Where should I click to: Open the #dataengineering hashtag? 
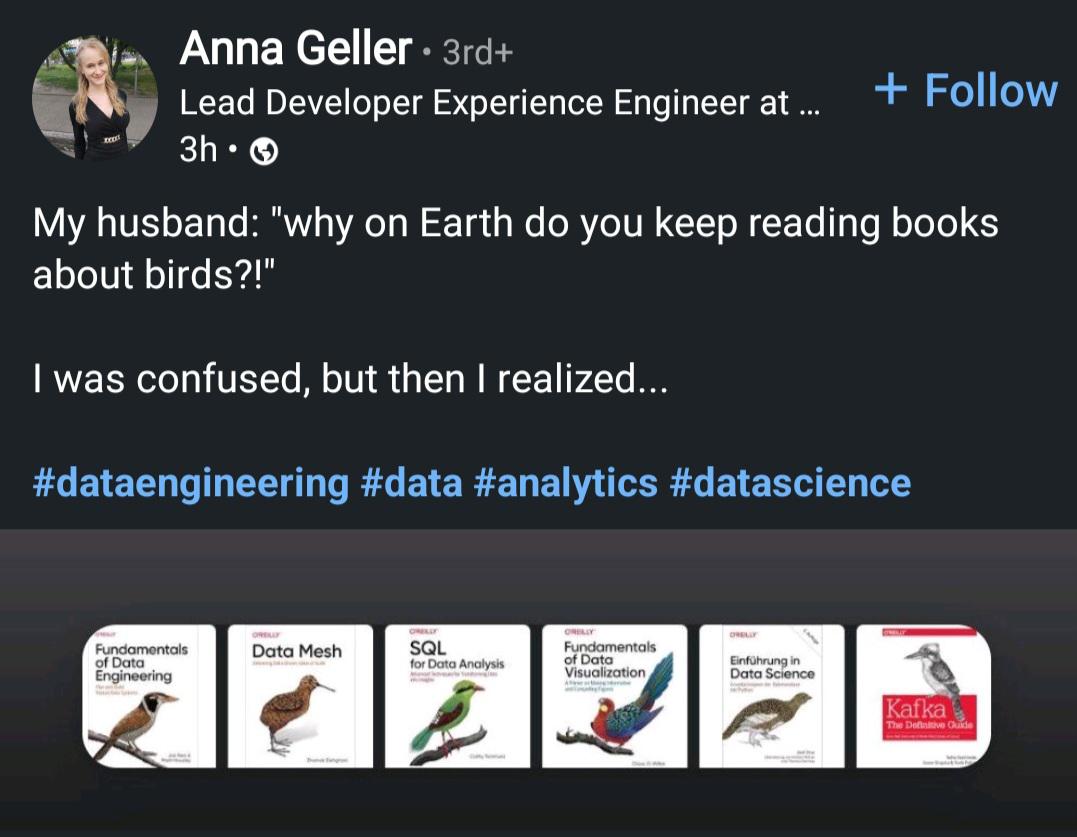click(189, 483)
